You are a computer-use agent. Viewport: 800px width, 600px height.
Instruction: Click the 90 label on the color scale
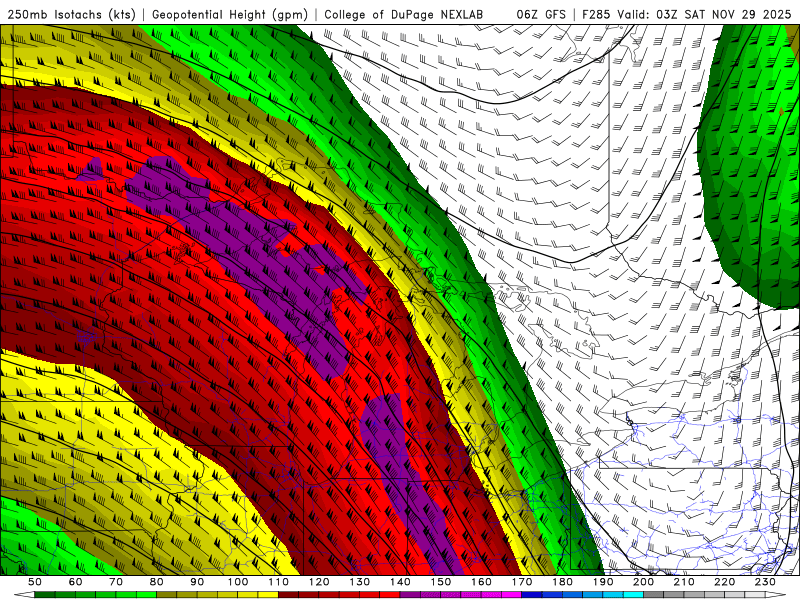pyautogui.click(x=197, y=582)
